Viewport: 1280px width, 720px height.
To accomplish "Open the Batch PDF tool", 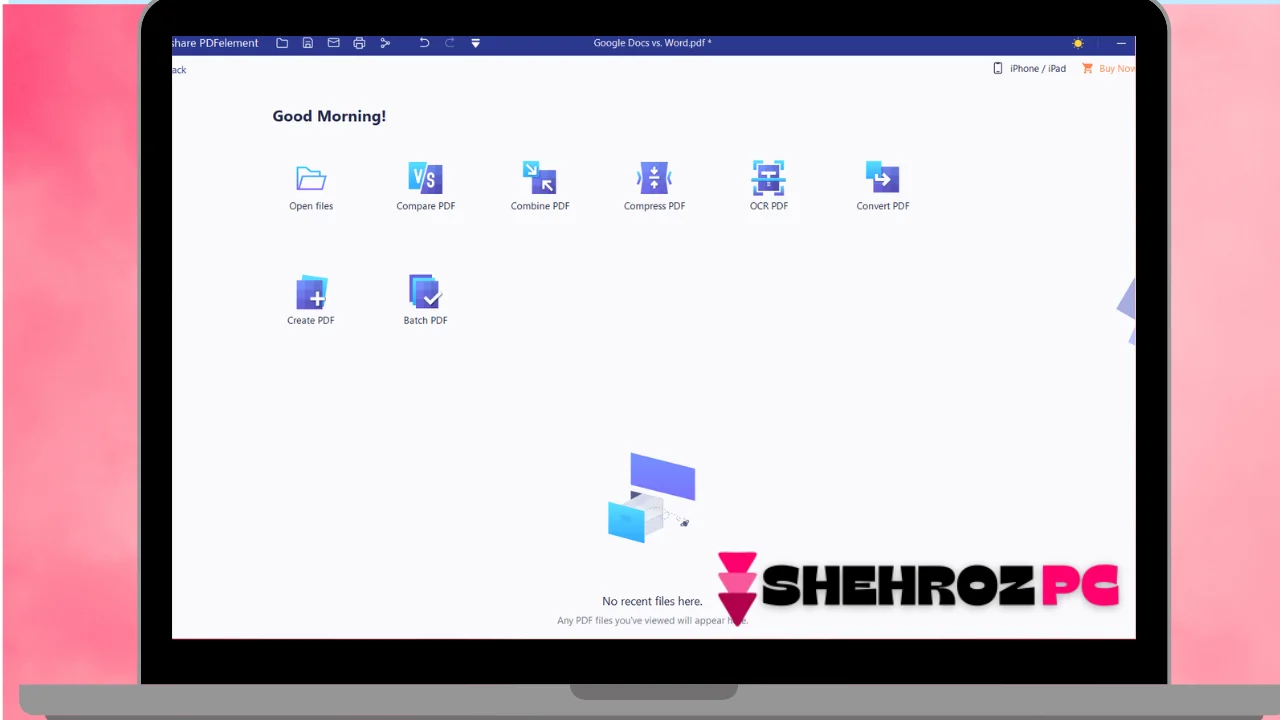I will point(425,301).
